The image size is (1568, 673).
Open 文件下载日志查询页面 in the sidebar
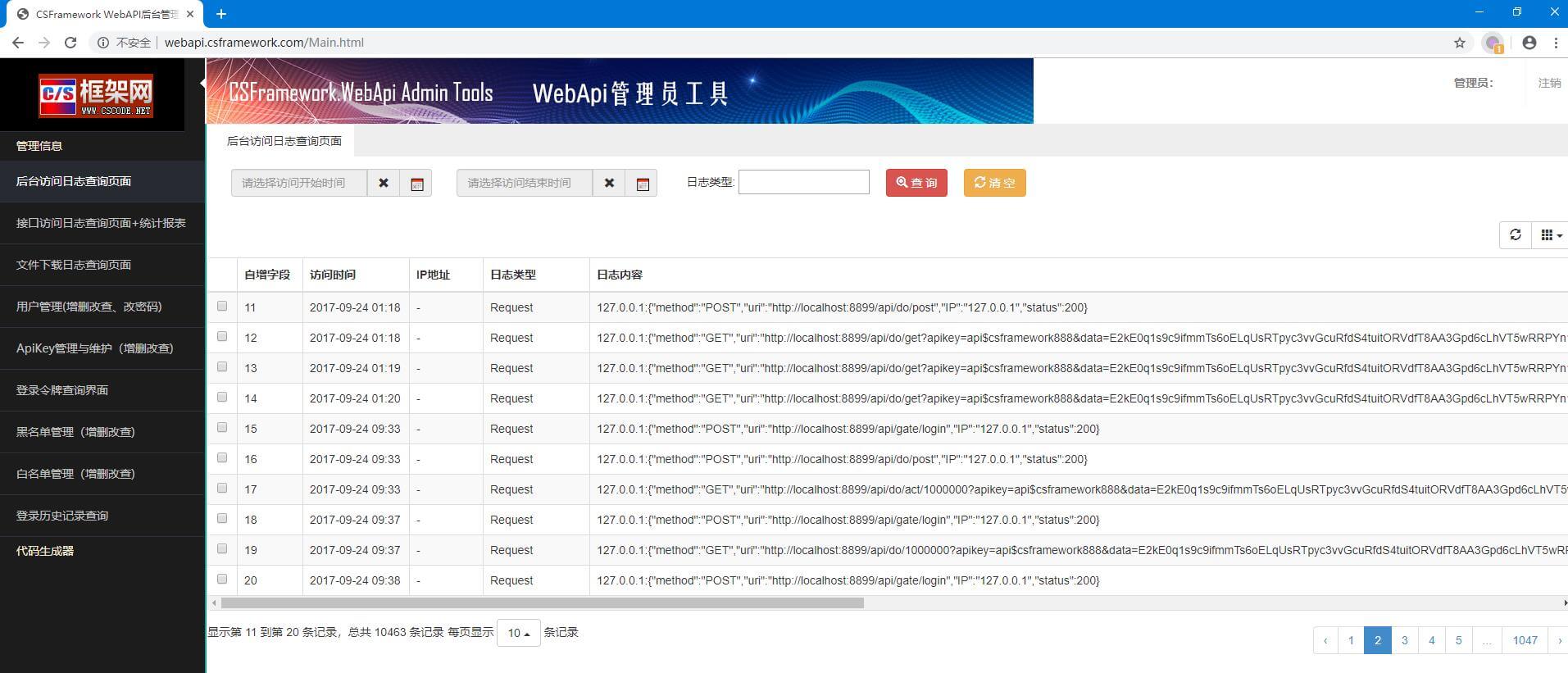point(74,265)
